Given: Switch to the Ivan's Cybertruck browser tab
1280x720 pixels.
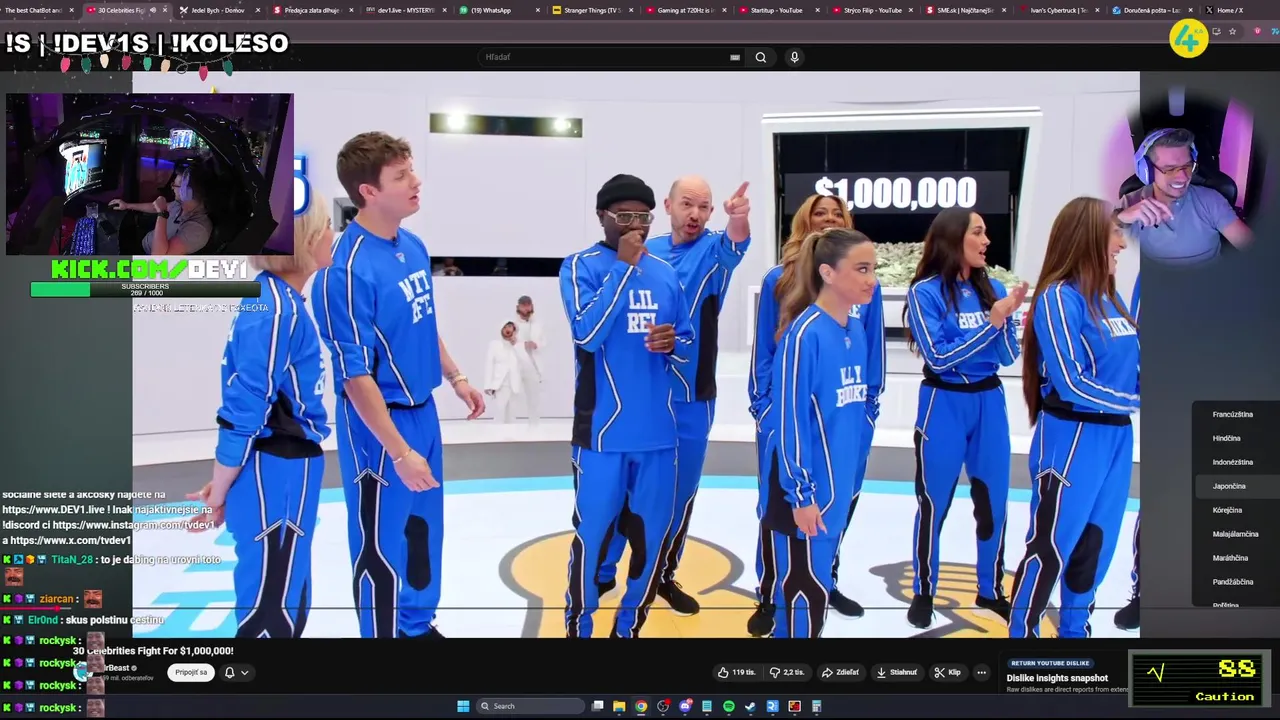Looking at the screenshot, I should tap(1058, 10).
